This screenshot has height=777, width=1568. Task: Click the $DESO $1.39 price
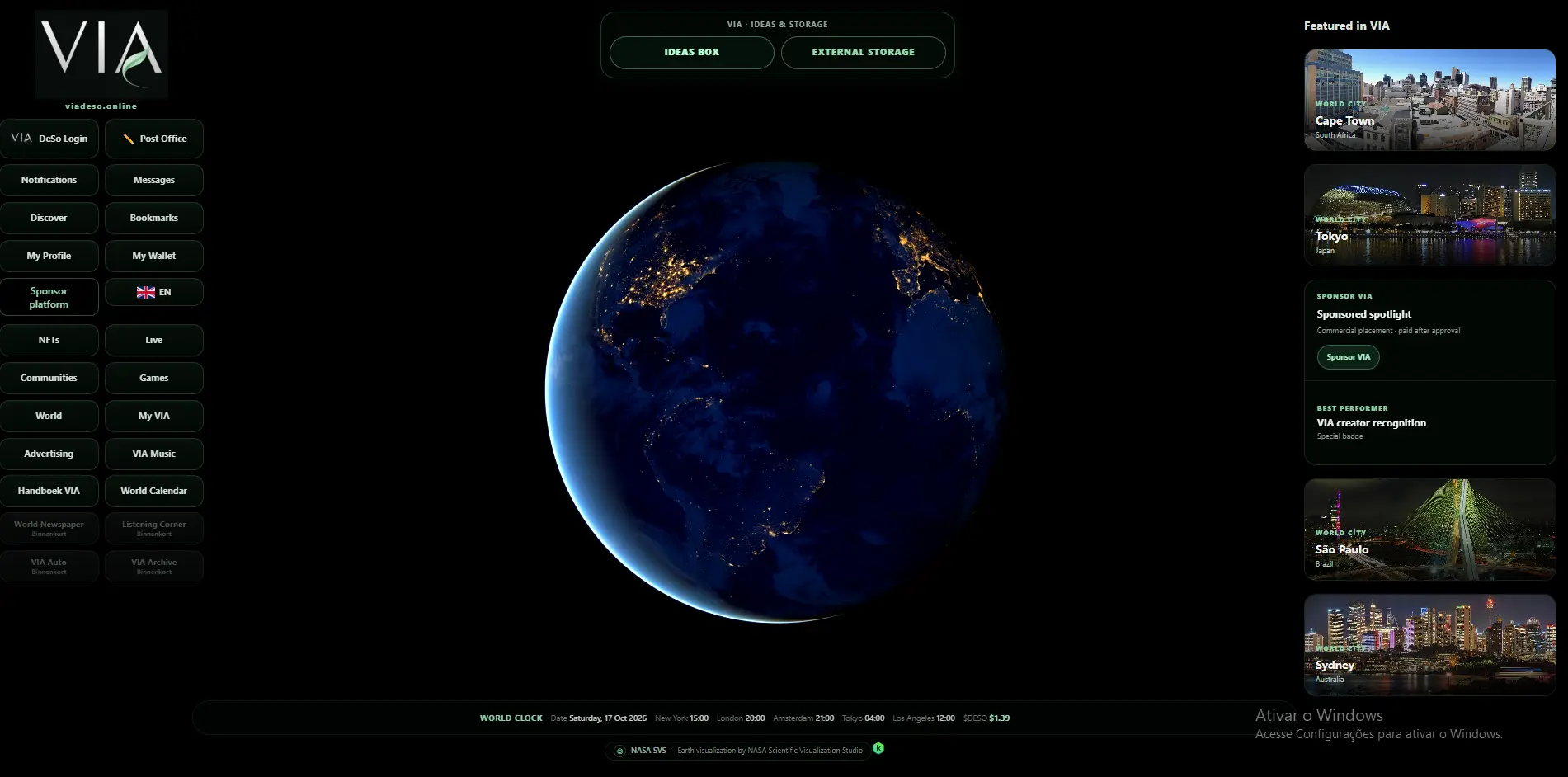[x=986, y=718]
